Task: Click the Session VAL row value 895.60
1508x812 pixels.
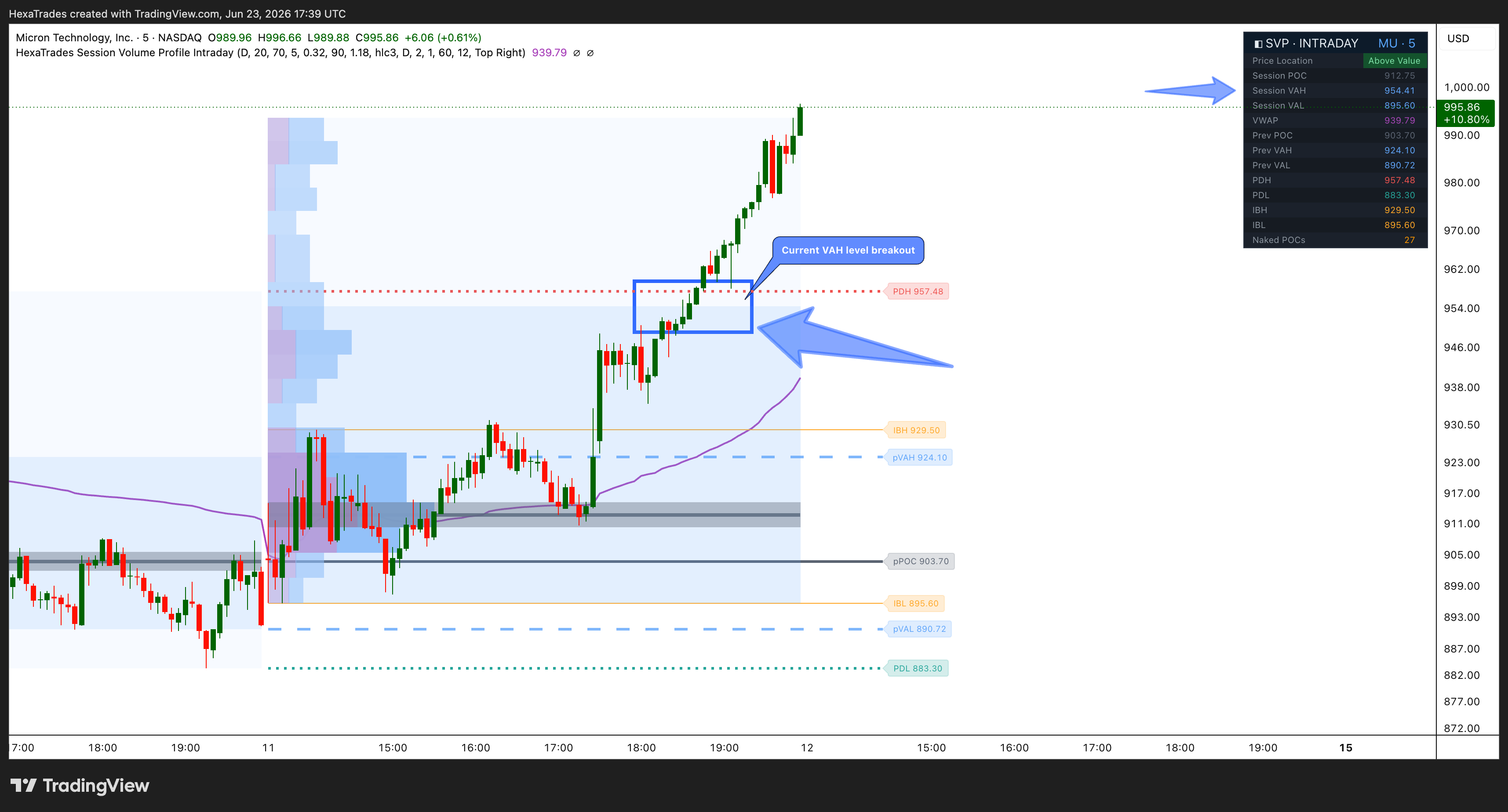Action: pyautogui.click(x=1399, y=105)
